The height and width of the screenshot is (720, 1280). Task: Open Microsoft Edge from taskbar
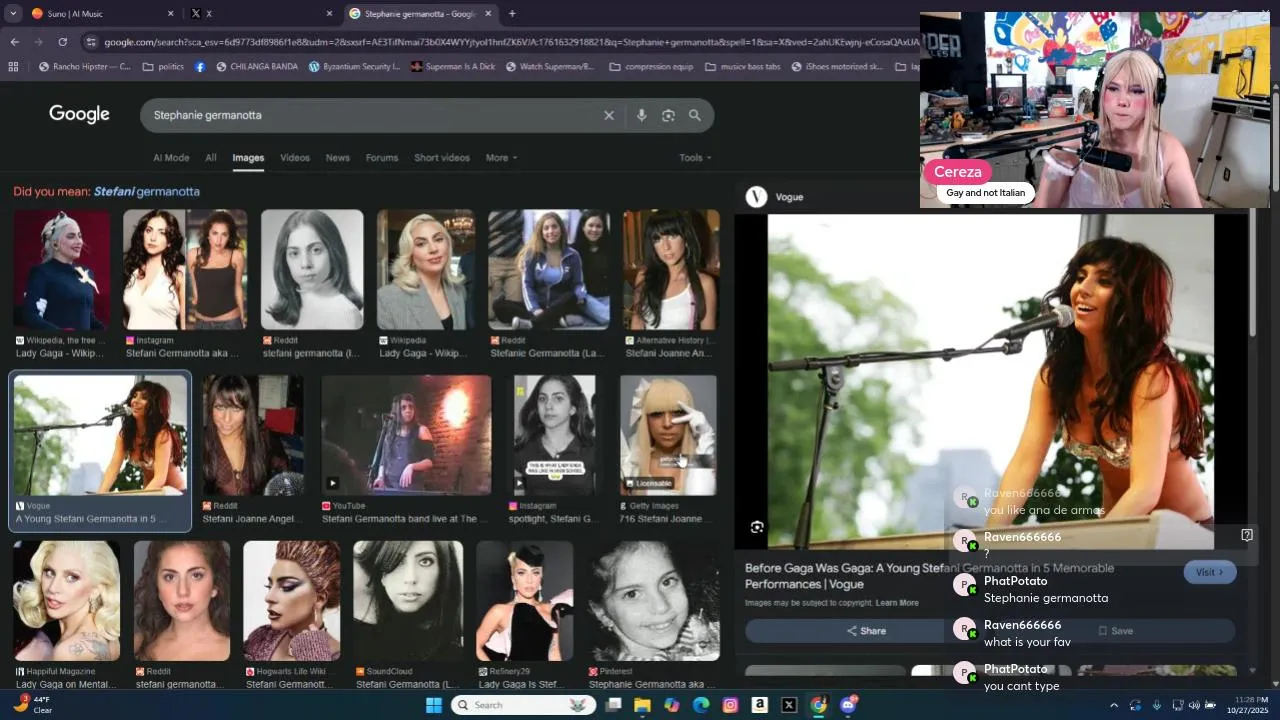[x=701, y=705]
